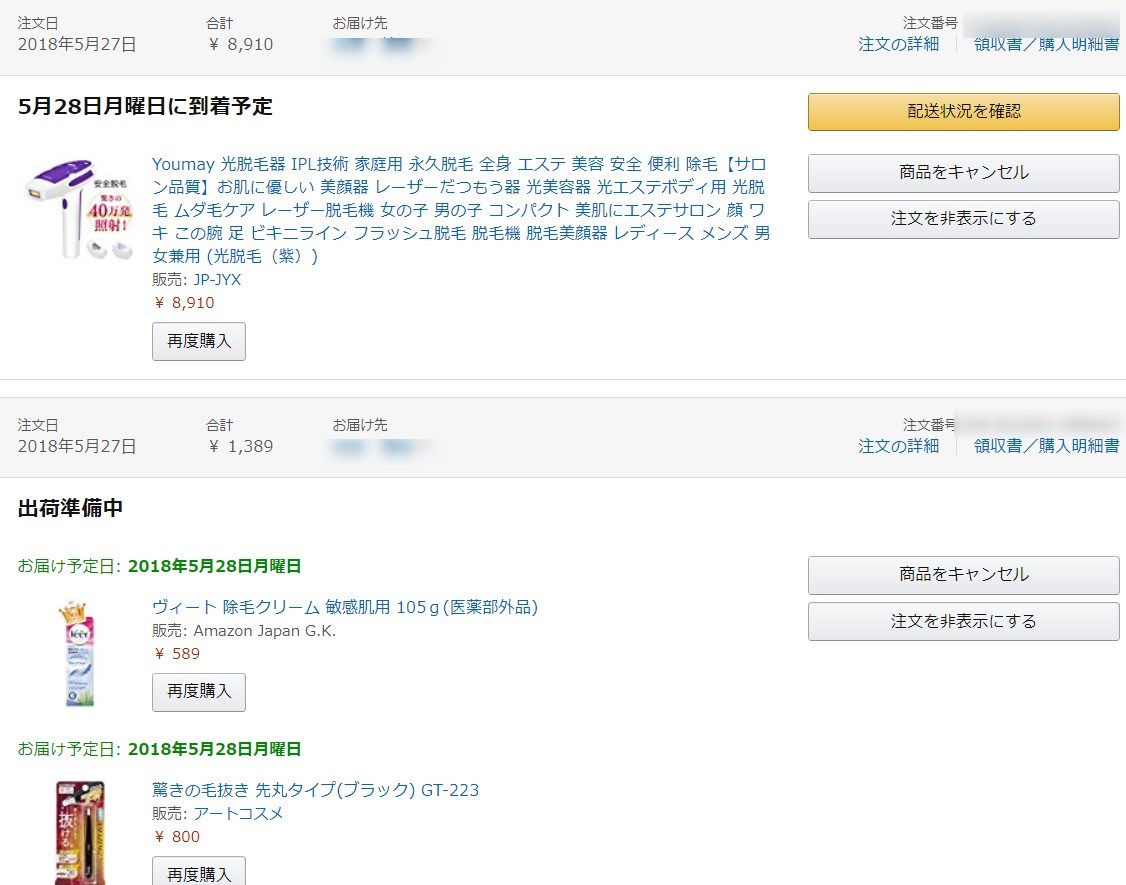
Task: Cancel item in the ¥1,389 order
Action: [x=963, y=575]
